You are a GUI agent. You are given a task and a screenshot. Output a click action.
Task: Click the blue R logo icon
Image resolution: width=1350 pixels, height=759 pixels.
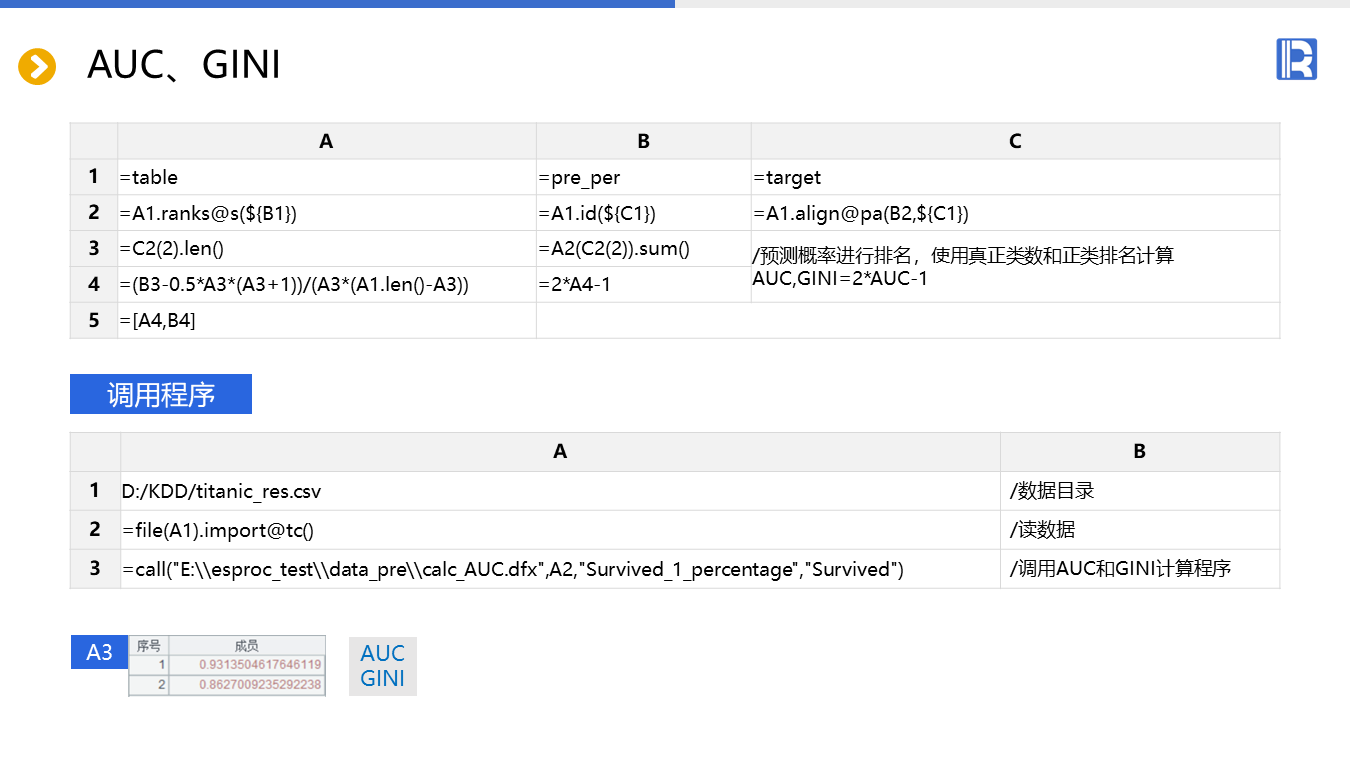[x=1296, y=59]
